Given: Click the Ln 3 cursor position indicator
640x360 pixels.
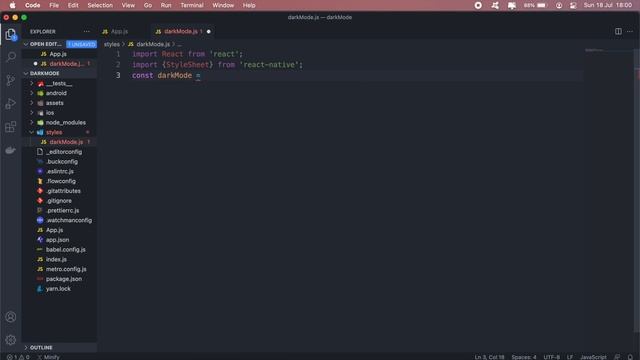Looking at the screenshot, I should click(489, 357).
